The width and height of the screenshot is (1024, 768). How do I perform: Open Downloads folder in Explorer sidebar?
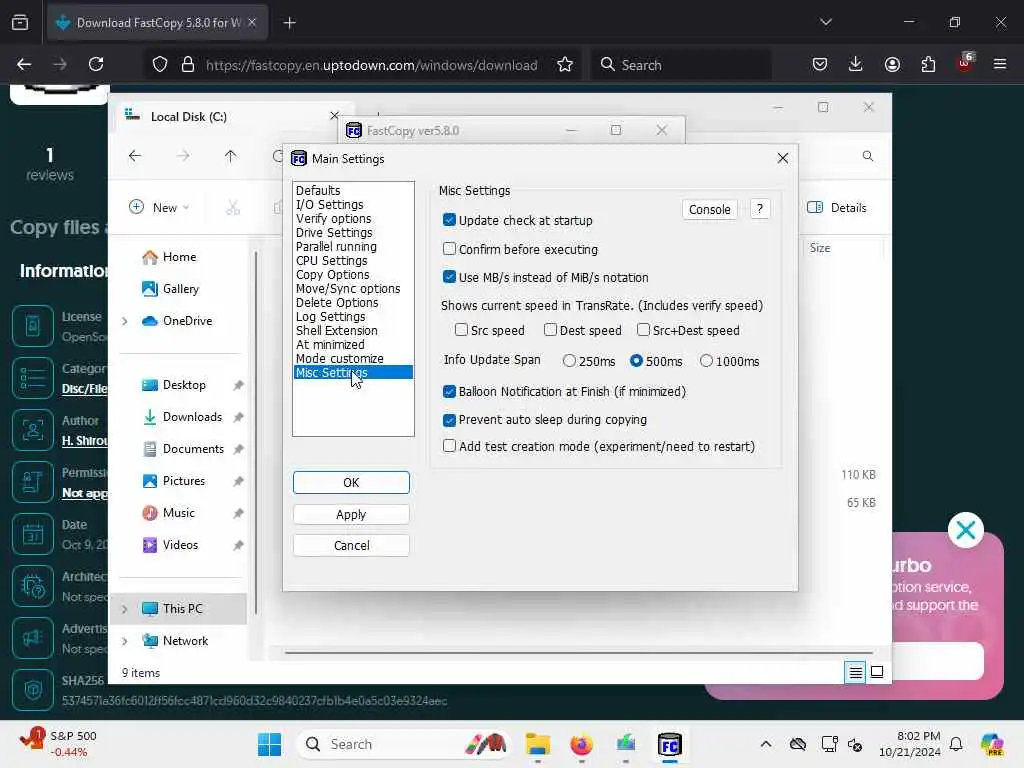[x=182, y=417]
